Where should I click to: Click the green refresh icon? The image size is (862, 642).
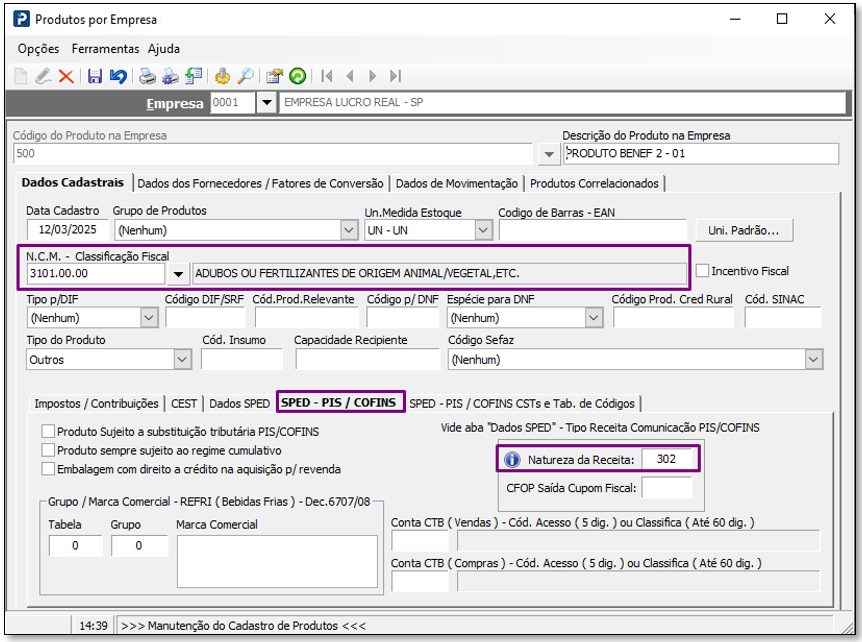[x=297, y=76]
